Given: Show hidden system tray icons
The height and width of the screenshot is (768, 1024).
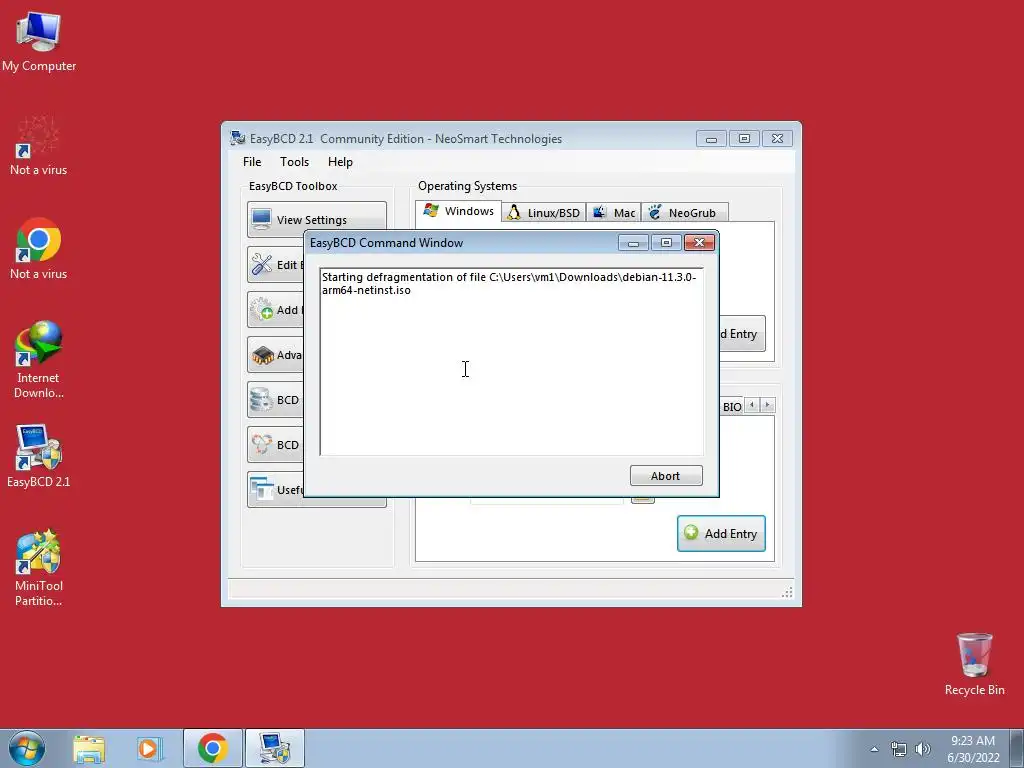Looking at the screenshot, I should coord(874,749).
